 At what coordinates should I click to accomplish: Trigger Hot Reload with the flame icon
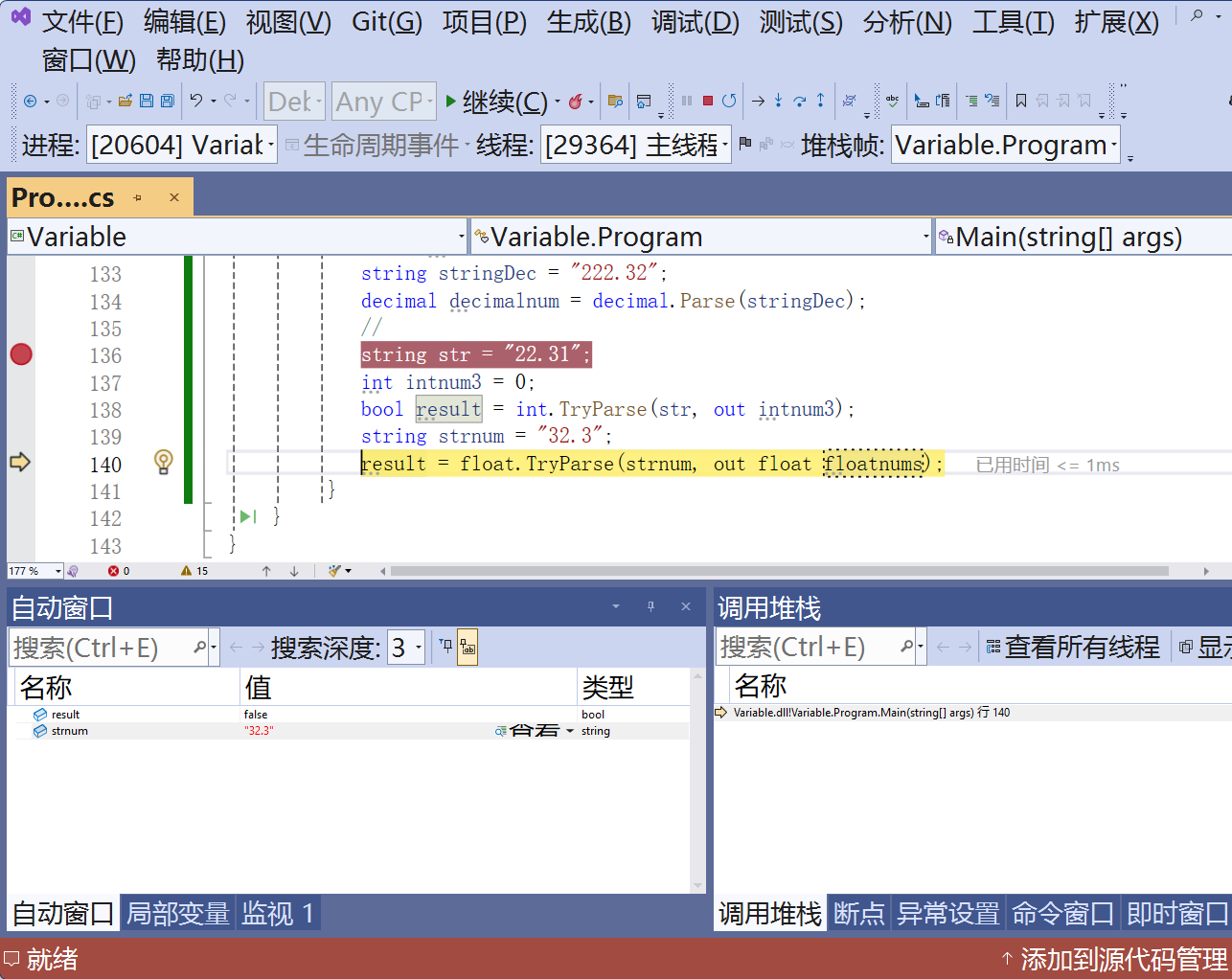point(577,100)
